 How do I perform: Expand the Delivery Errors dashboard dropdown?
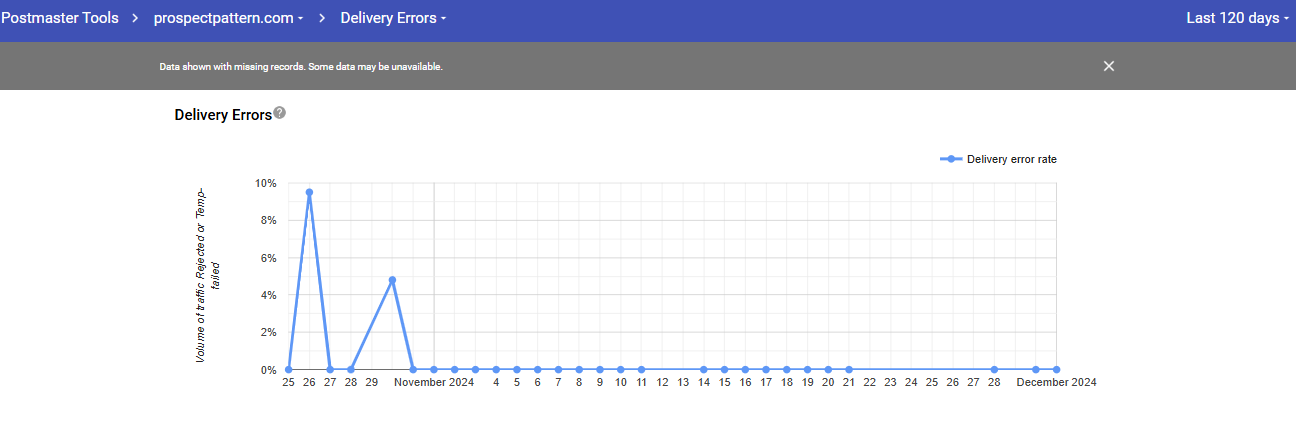coord(393,18)
